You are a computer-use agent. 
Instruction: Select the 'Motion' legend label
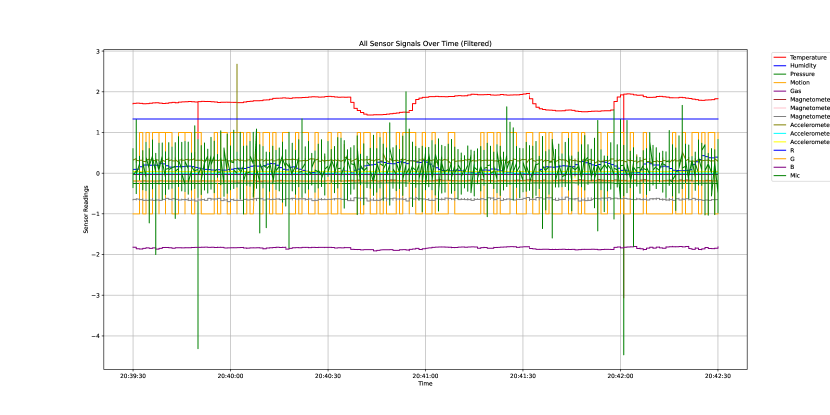point(800,83)
